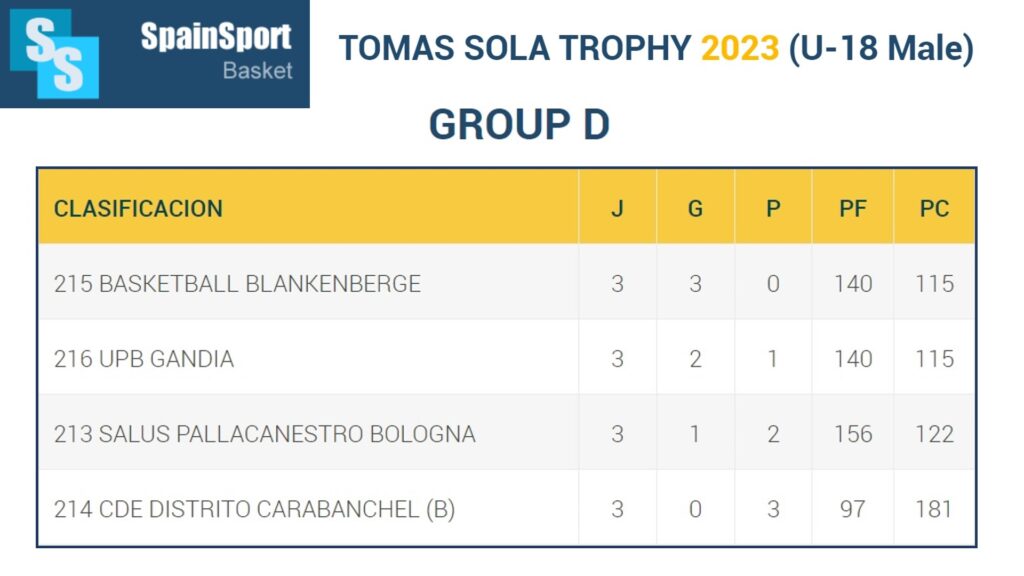Open the 215 Basketball Blankenberge team row
Image resolution: width=1024 pixels, height=576 pixels.
tap(237, 284)
